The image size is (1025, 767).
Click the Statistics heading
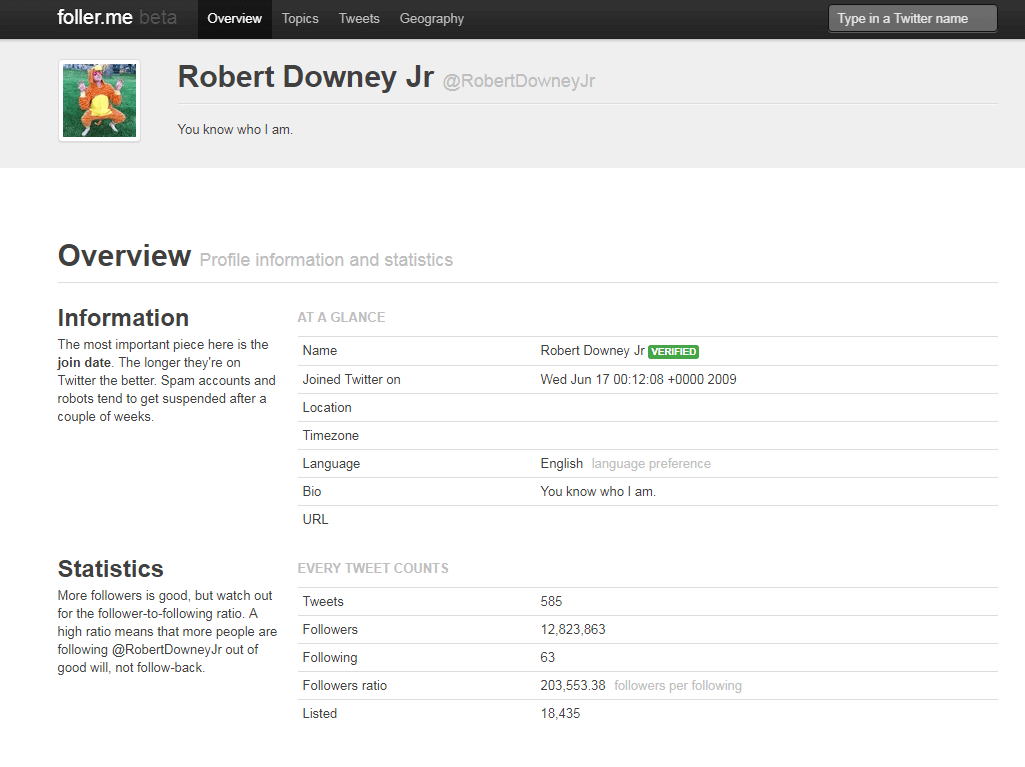(110, 569)
